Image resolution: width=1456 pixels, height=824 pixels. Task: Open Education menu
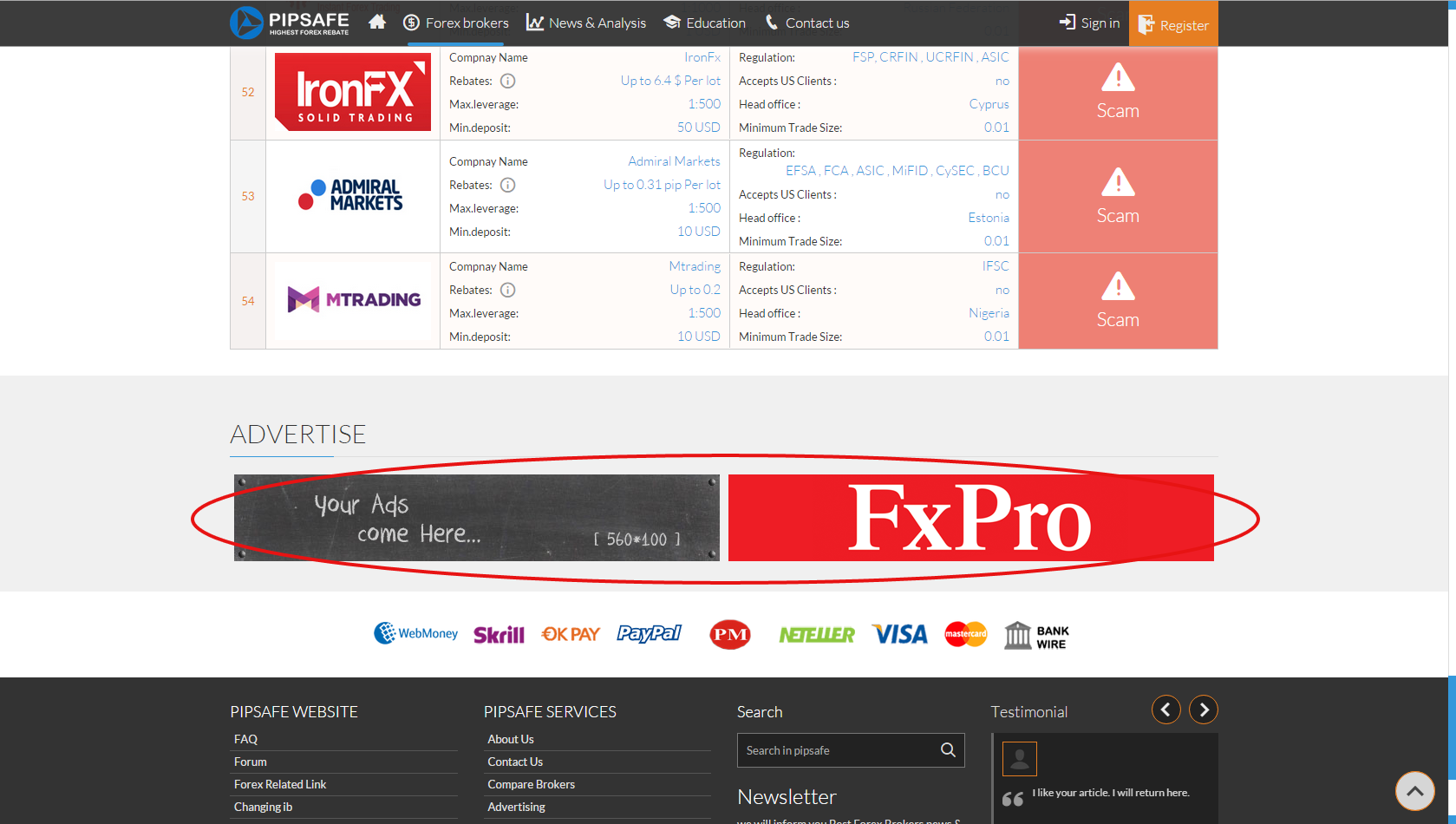click(704, 23)
